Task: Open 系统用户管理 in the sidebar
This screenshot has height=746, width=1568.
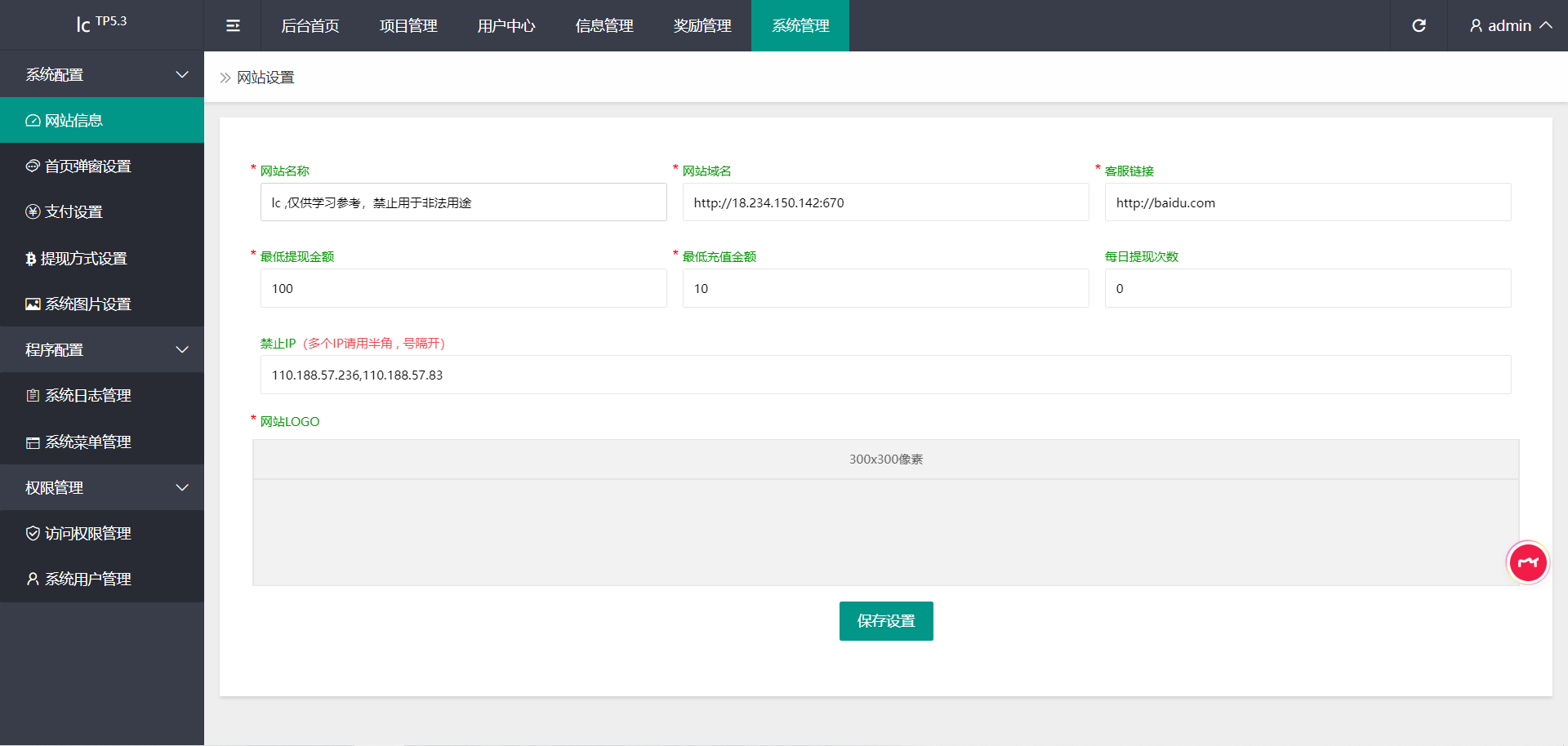Action: coord(87,579)
